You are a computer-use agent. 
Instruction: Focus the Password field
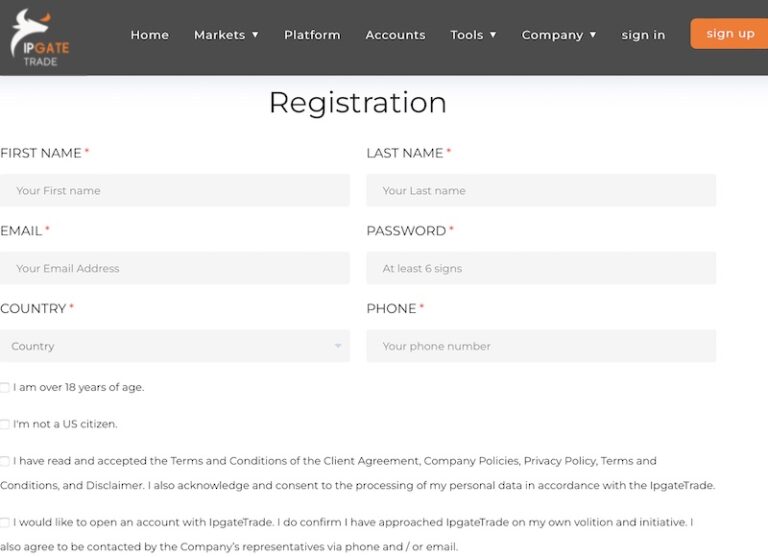click(541, 268)
